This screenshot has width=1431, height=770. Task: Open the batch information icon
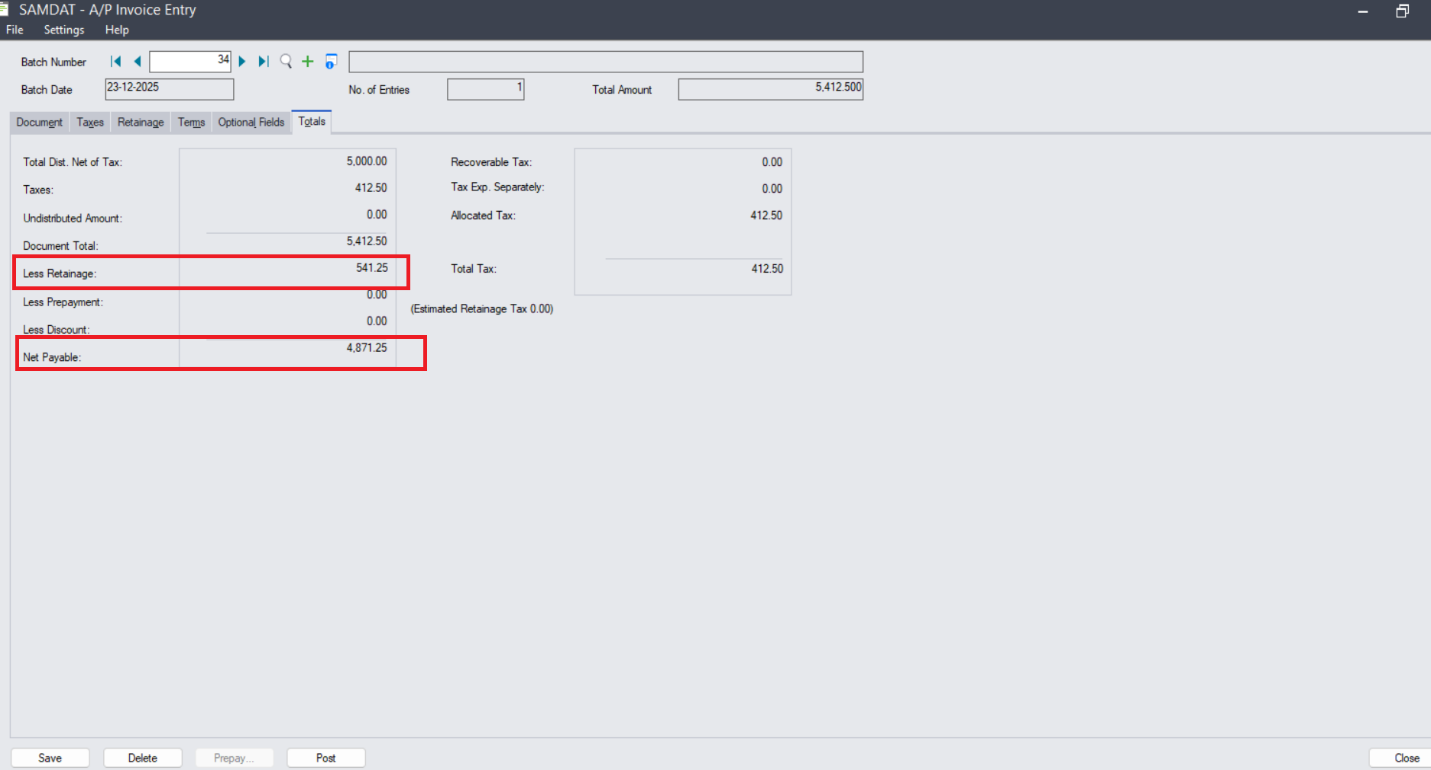[x=331, y=62]
